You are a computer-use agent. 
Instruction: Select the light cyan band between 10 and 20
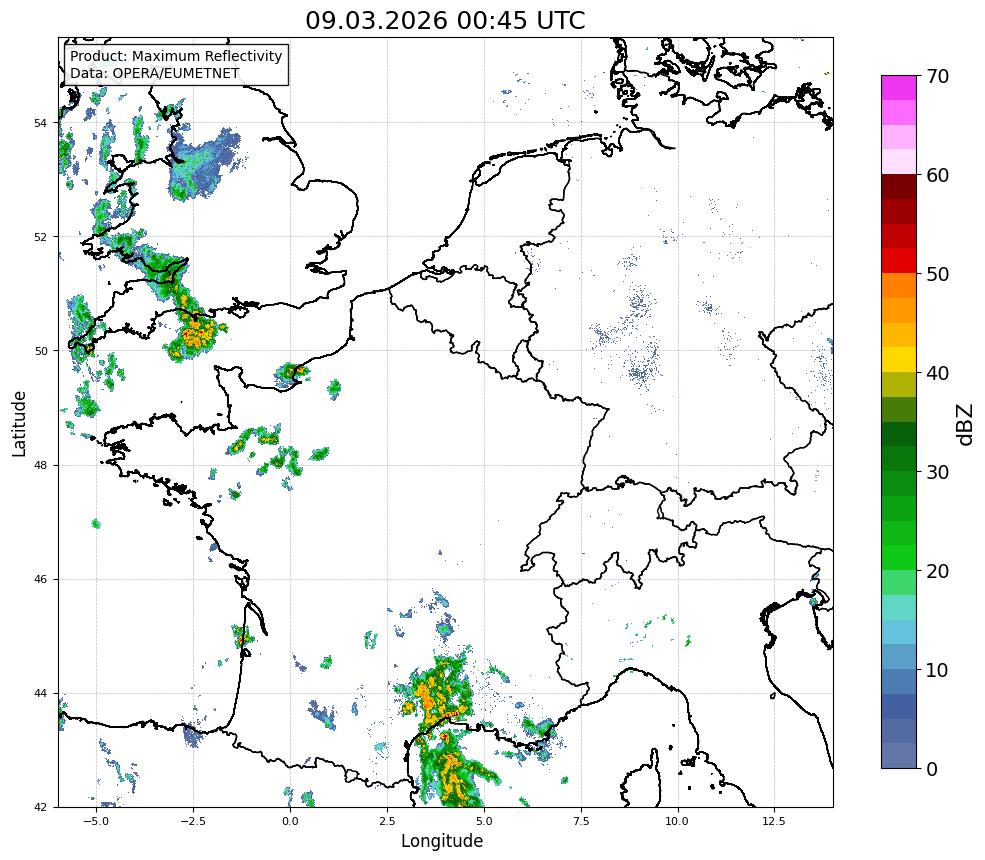(899, 632)
